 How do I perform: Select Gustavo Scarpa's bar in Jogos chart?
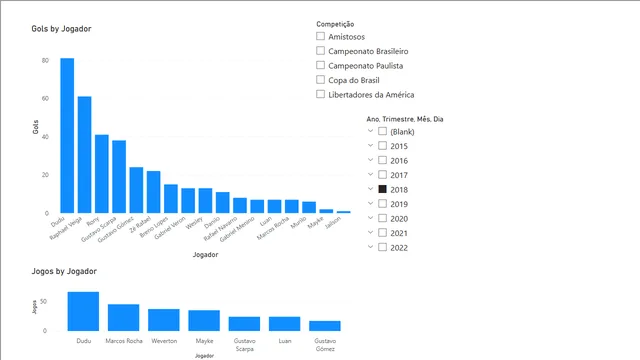[x=244, y=324]
